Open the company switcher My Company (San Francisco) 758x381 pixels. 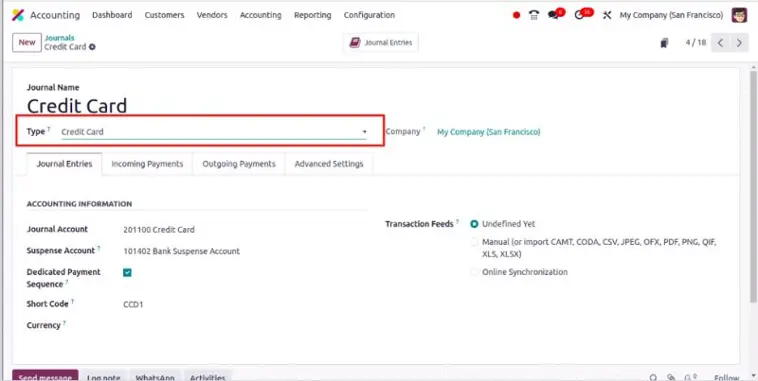tap(671, 15)
